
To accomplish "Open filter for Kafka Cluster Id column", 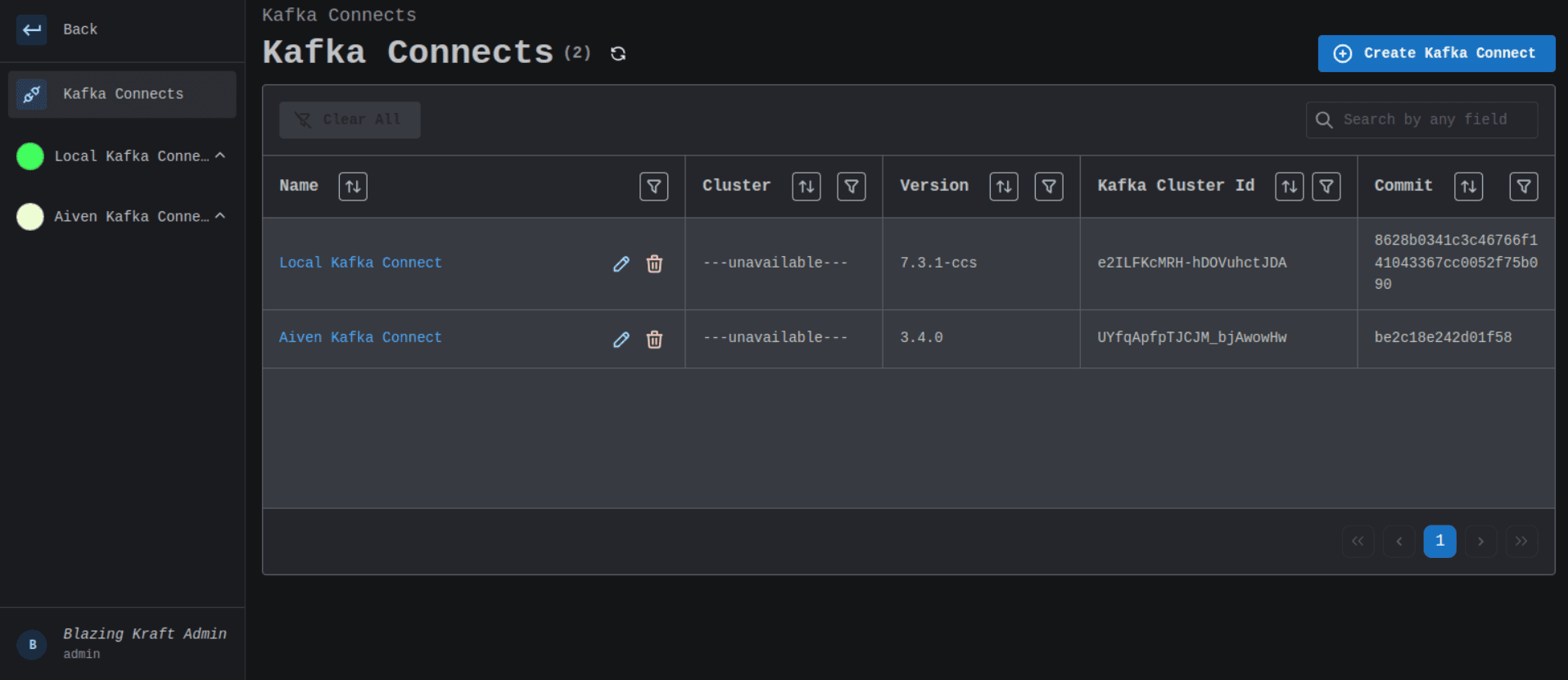I will click(x=1326, y=187).
